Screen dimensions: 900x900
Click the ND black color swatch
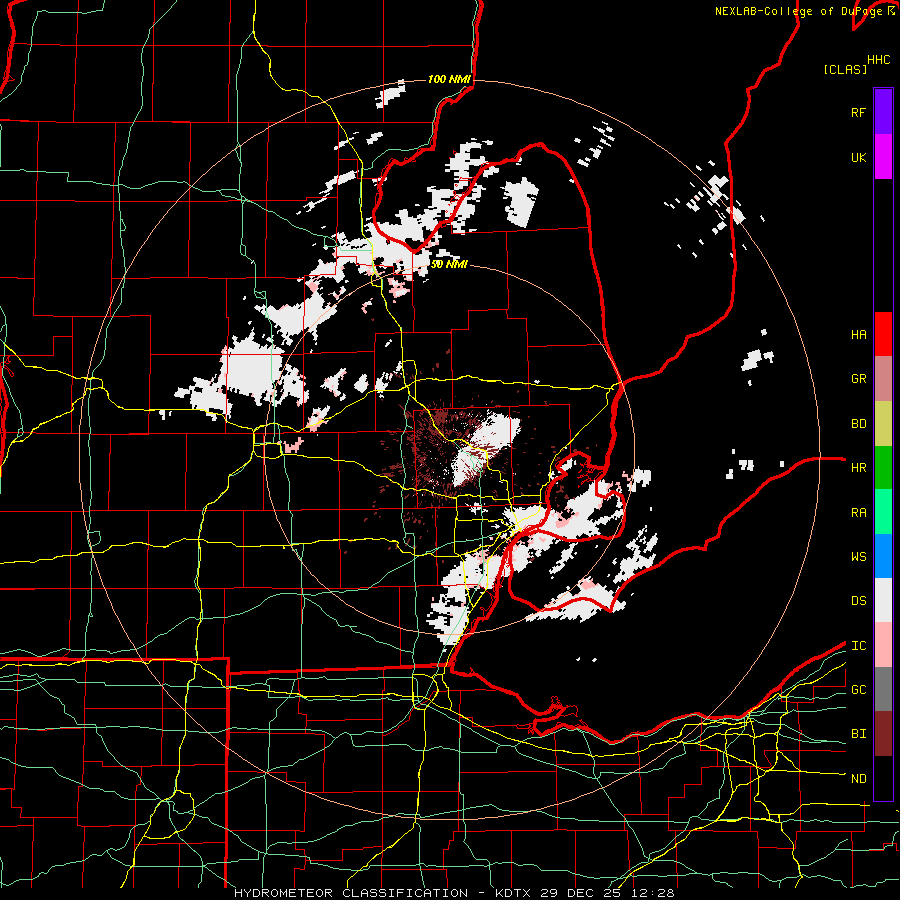click(x=883, y=778)
